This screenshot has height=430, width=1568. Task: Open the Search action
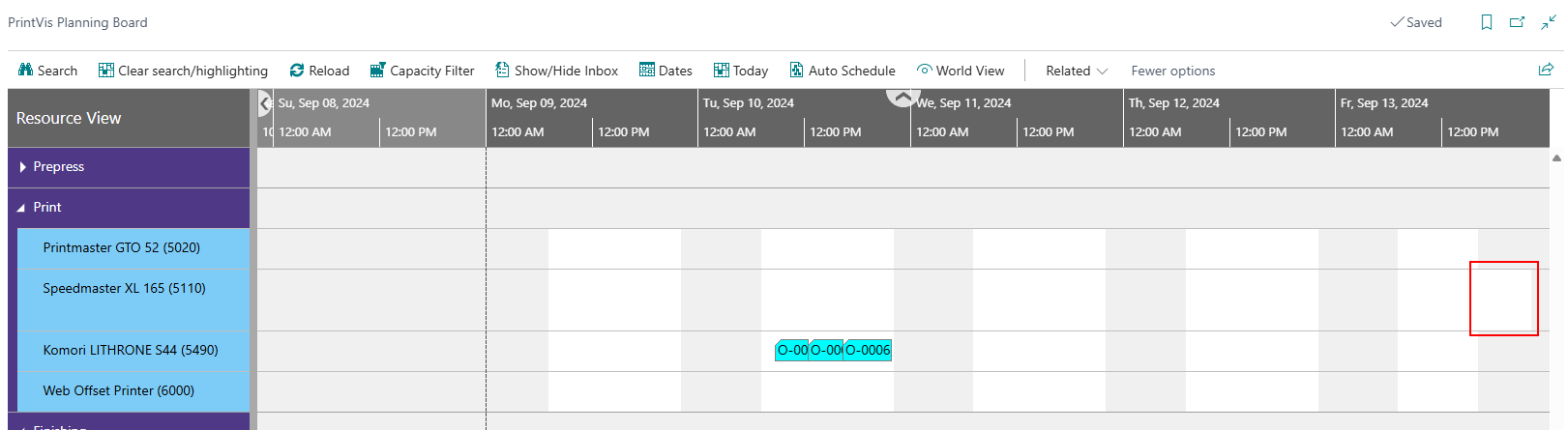tap(48, 71)
